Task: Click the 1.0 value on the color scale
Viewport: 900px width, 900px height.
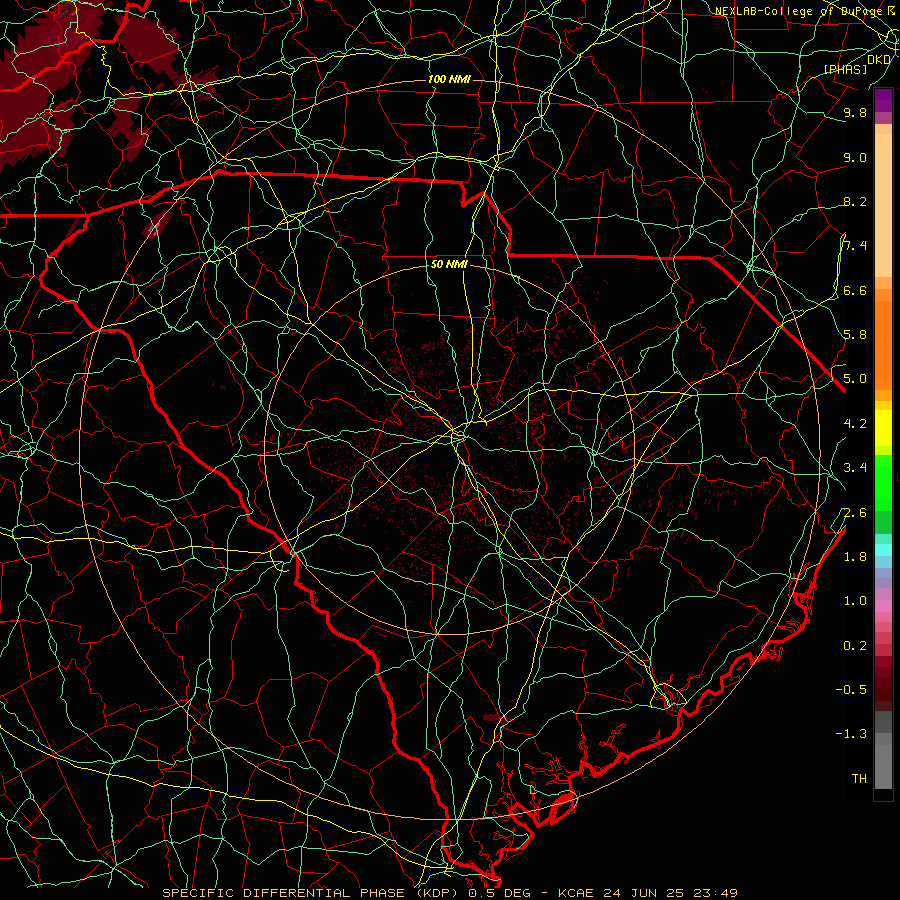Action: (855, 601)
